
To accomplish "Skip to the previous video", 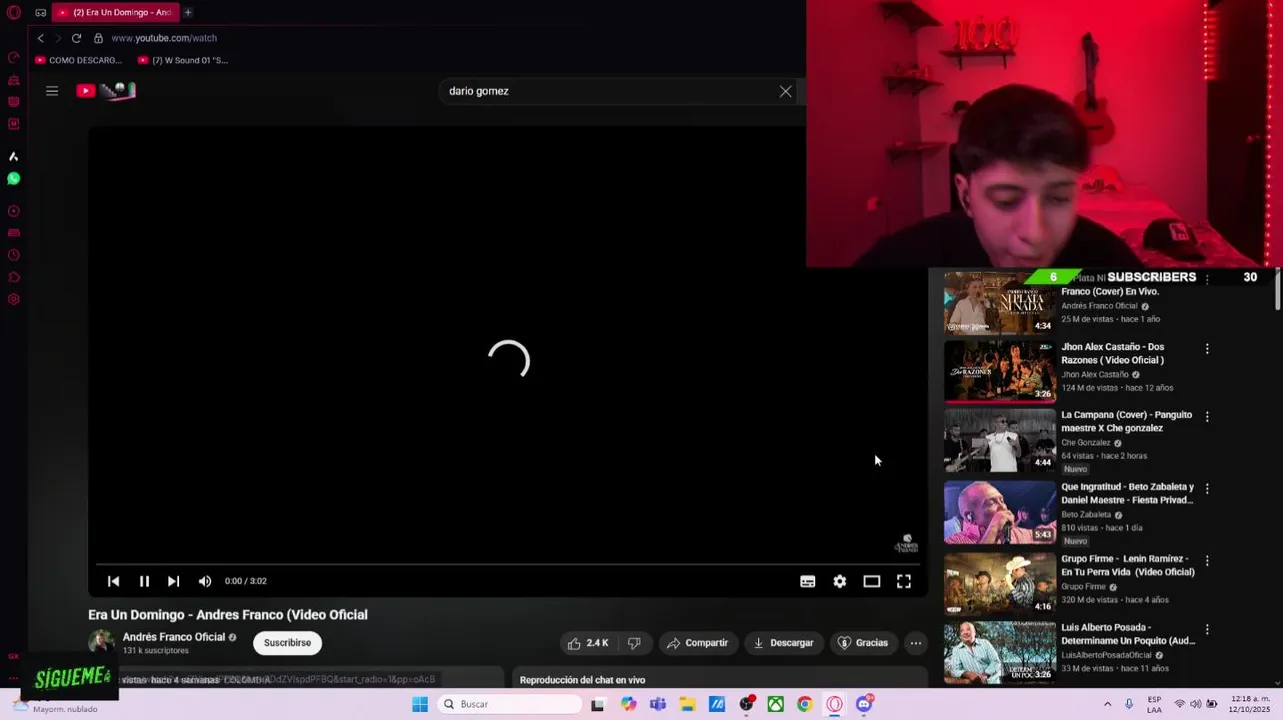I will (113, 581).
